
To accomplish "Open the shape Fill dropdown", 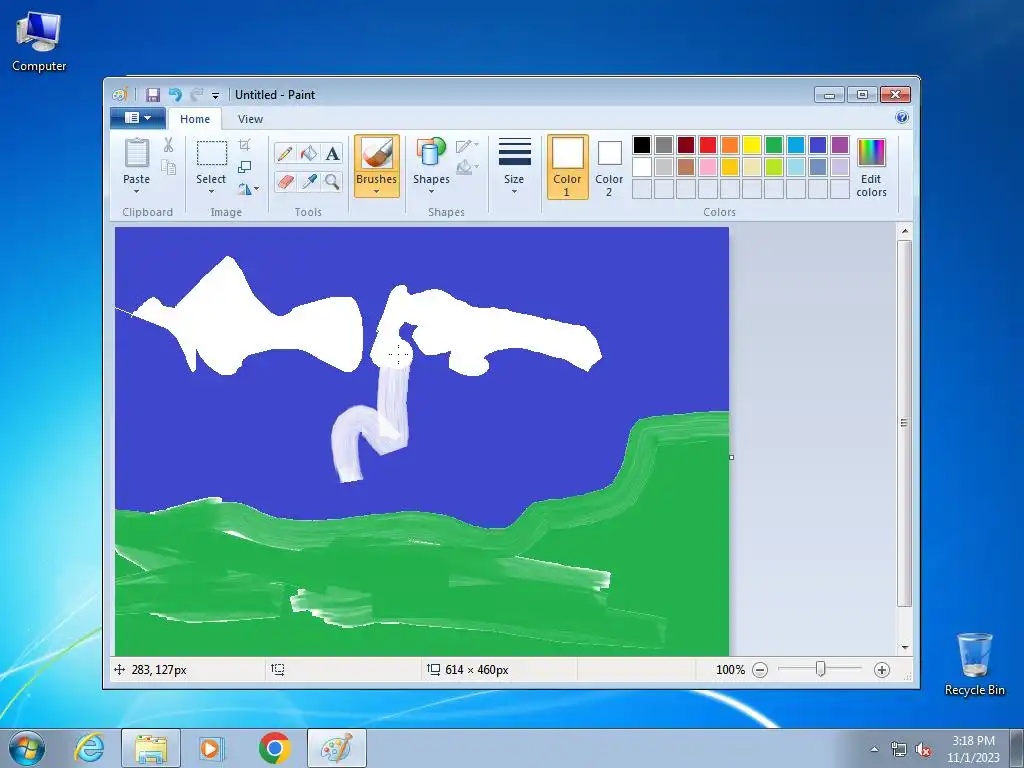I will [x=467, y=167].
